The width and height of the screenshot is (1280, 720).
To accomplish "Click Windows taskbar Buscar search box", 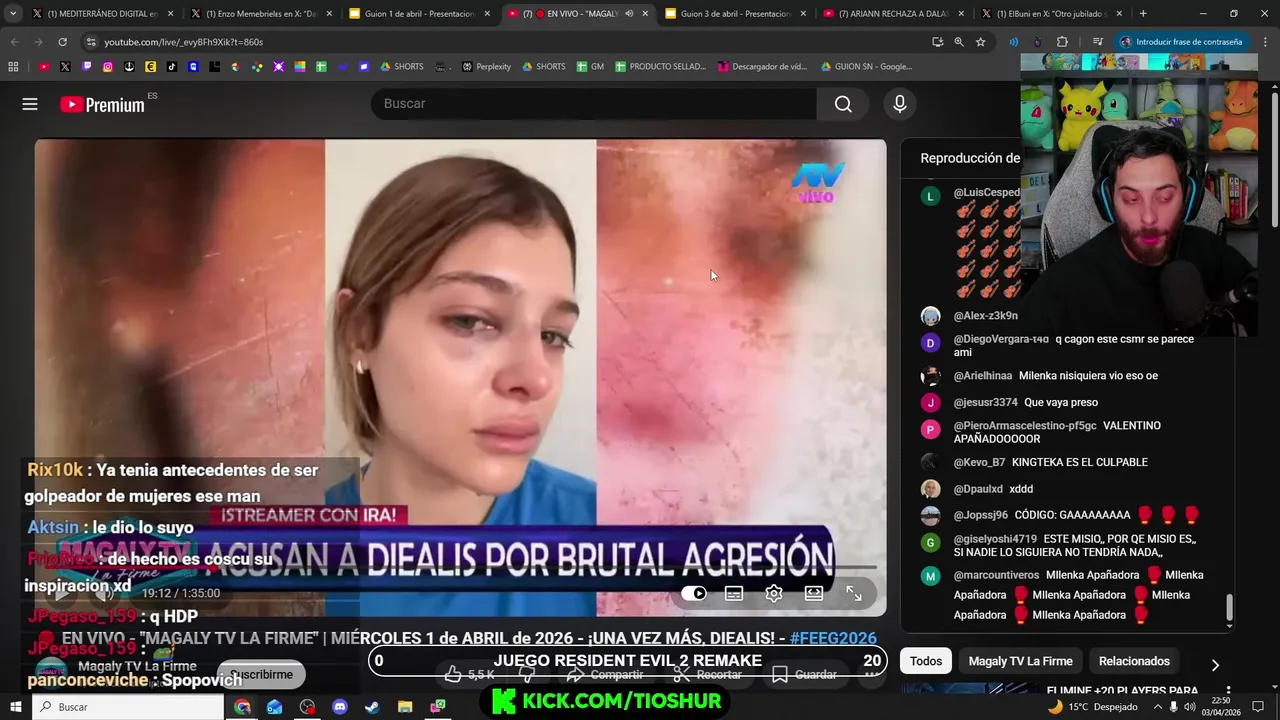I will point(129,707).
